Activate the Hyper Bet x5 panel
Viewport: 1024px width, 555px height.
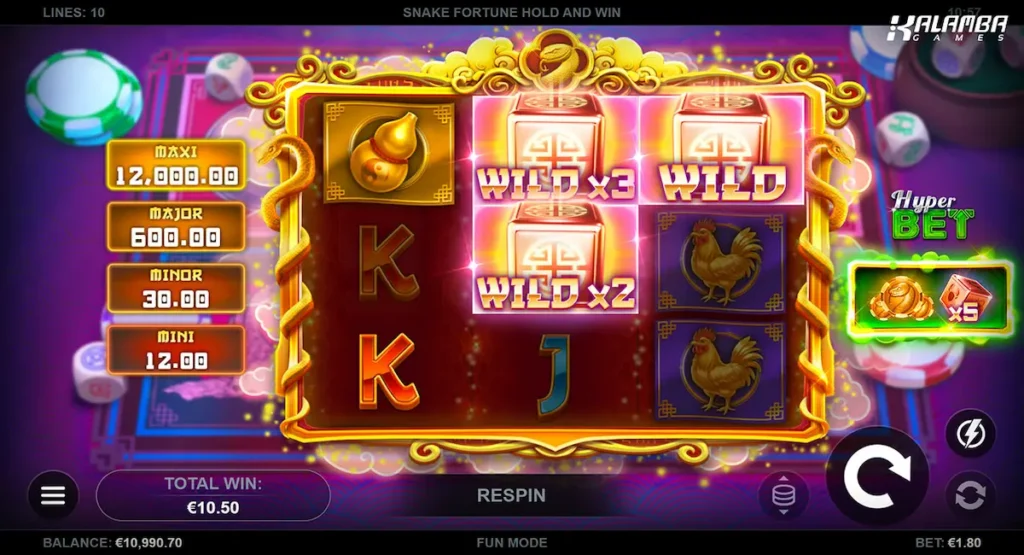[x=929, y=299]
